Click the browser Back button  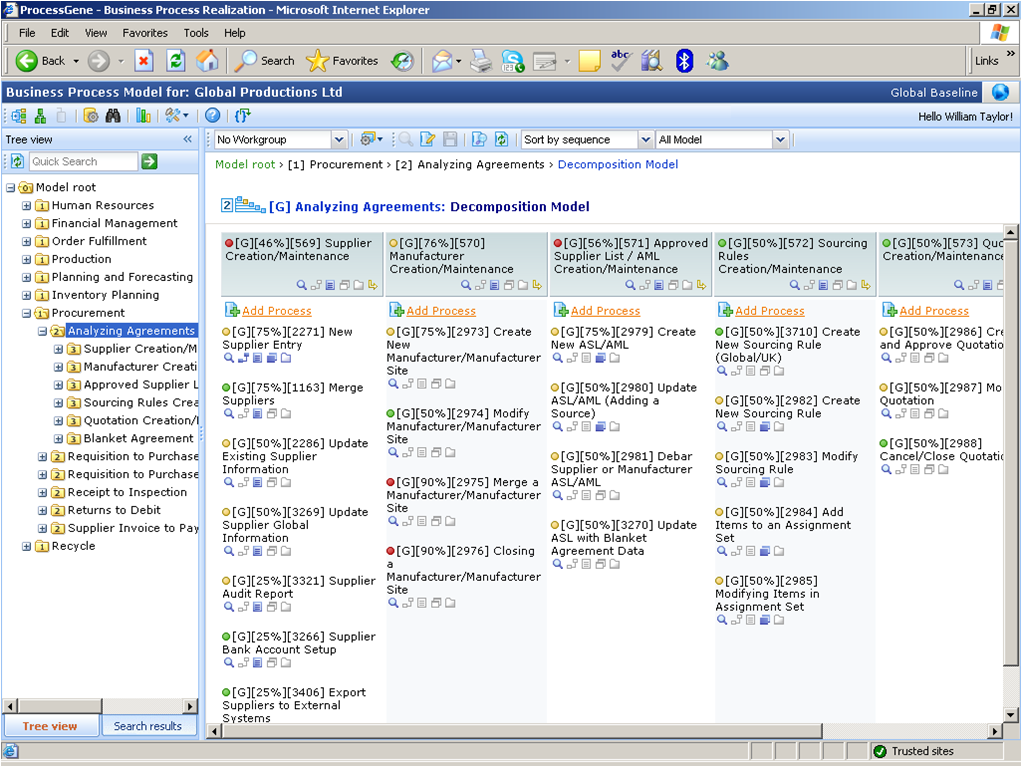click(x=40, y=61)
